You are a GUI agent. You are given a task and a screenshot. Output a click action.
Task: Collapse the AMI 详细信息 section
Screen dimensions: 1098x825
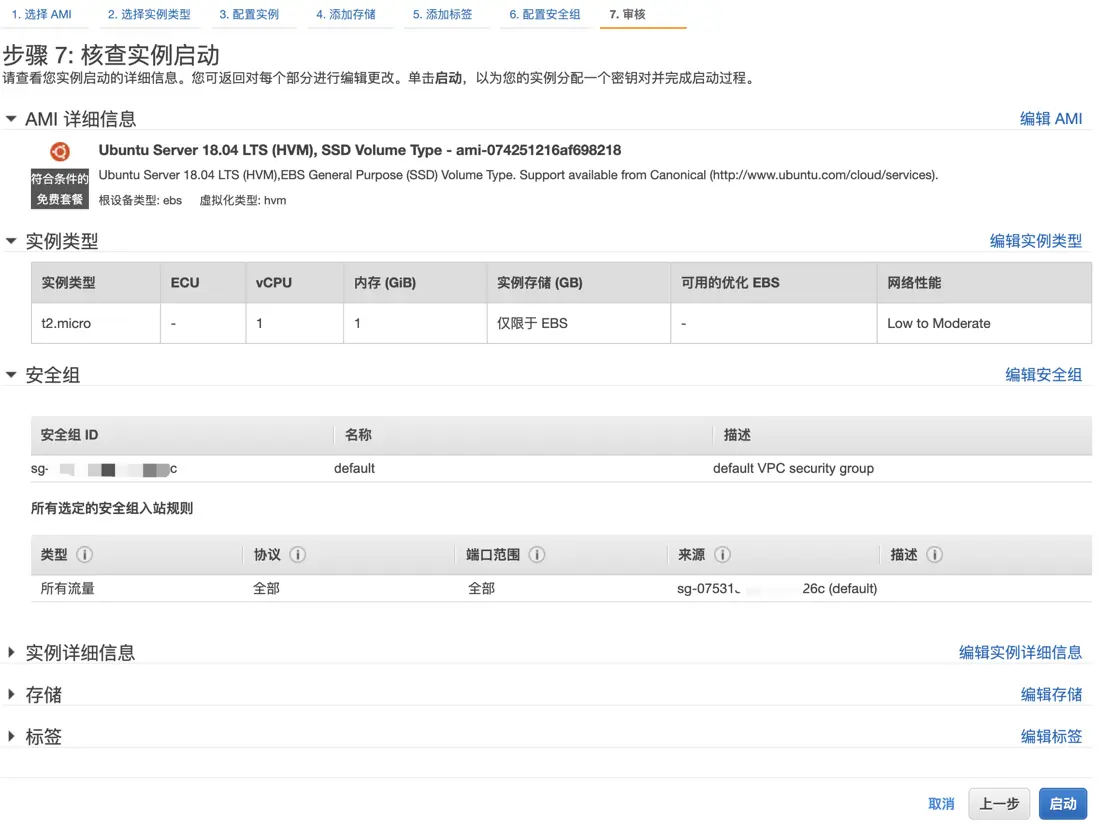click(x=11, y=119)
